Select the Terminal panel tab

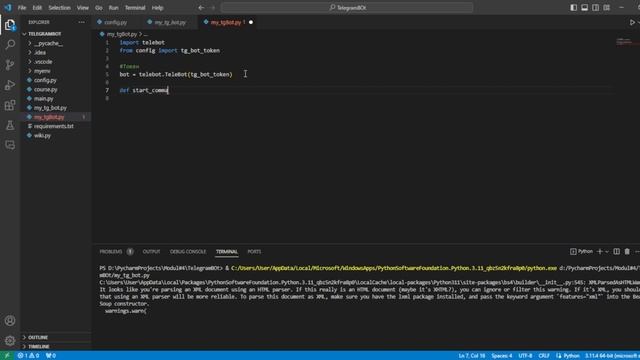(x=227, y=251)
